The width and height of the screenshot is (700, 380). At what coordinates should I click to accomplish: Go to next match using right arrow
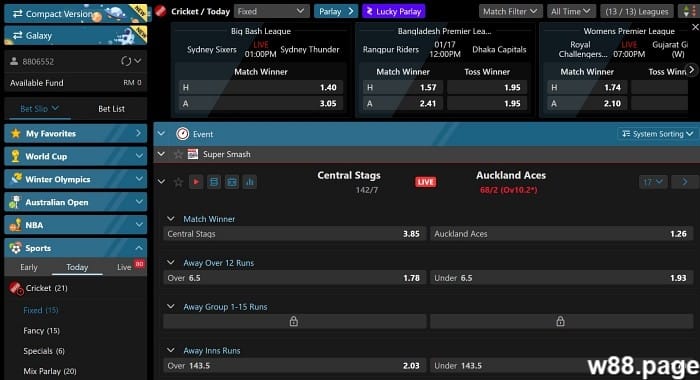tap(685, 182)
